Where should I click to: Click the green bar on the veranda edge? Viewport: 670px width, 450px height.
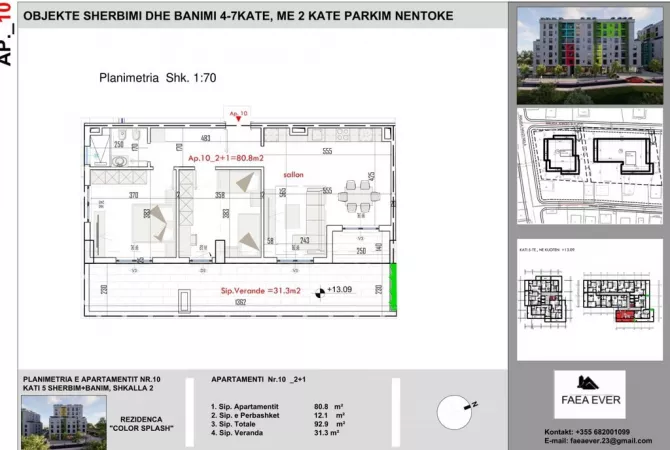pyautogui.click(x=393, y=283)
